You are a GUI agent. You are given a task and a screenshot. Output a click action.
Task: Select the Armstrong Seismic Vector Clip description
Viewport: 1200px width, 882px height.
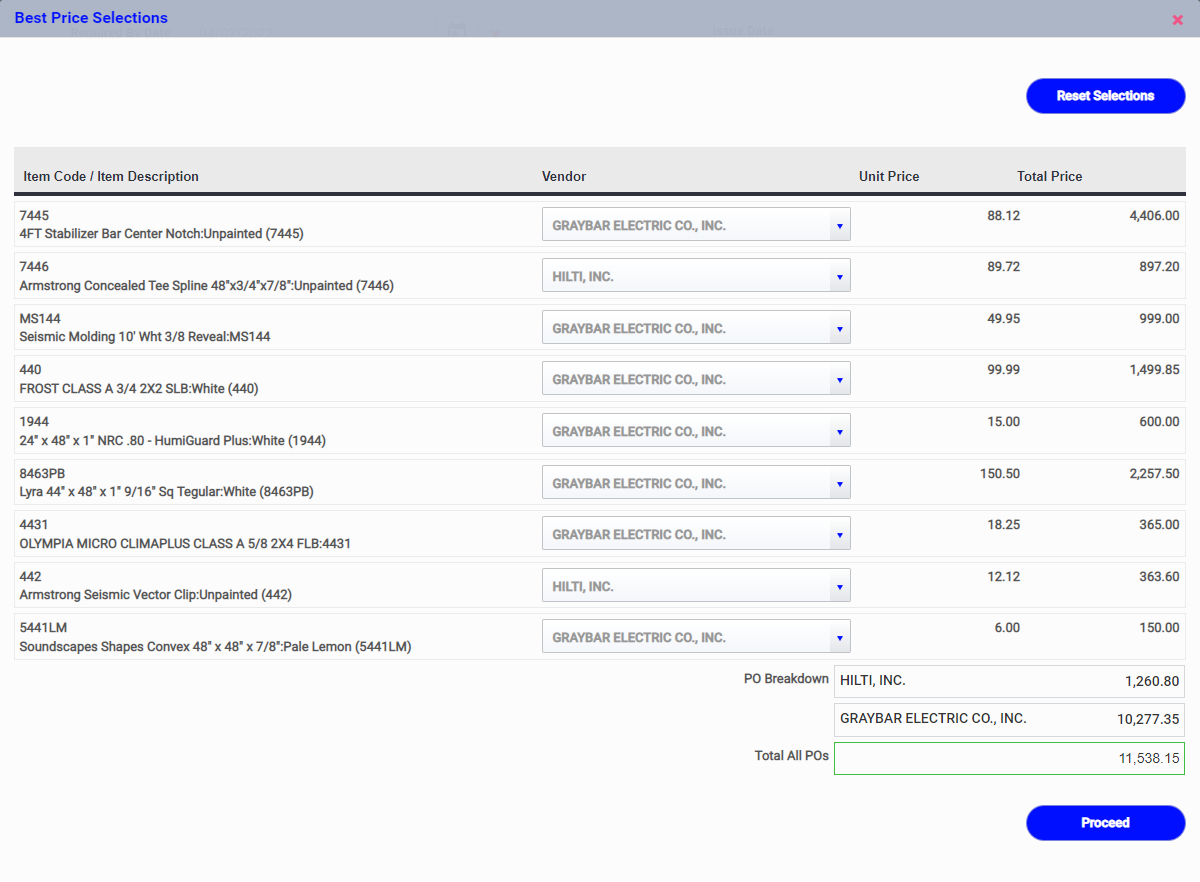[x=156, y=595]
